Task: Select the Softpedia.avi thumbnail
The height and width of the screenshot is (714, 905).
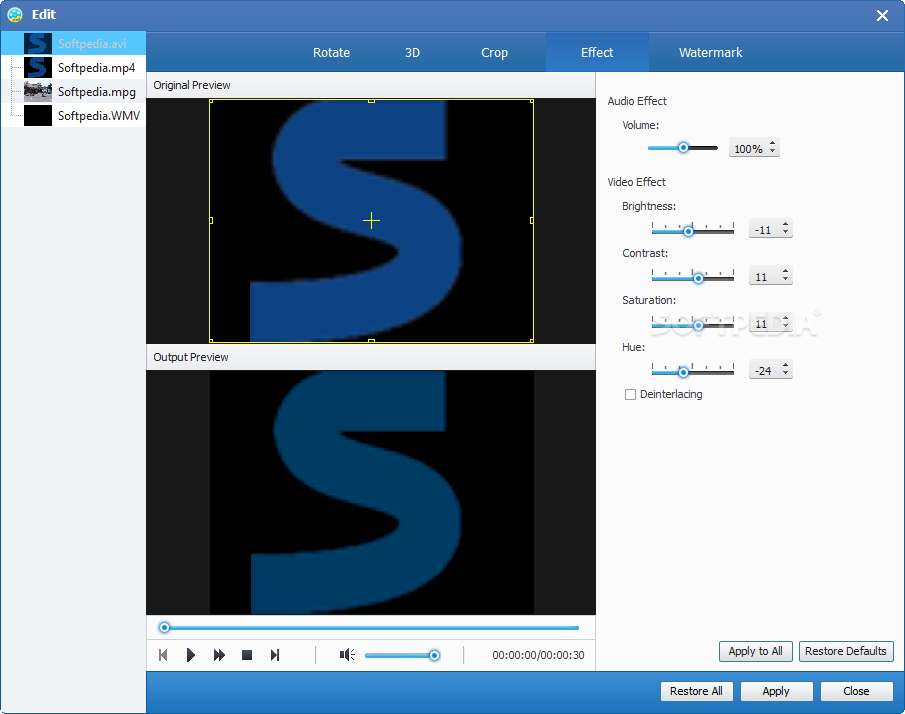Action: pyautogui.click(x=38, y=44)
